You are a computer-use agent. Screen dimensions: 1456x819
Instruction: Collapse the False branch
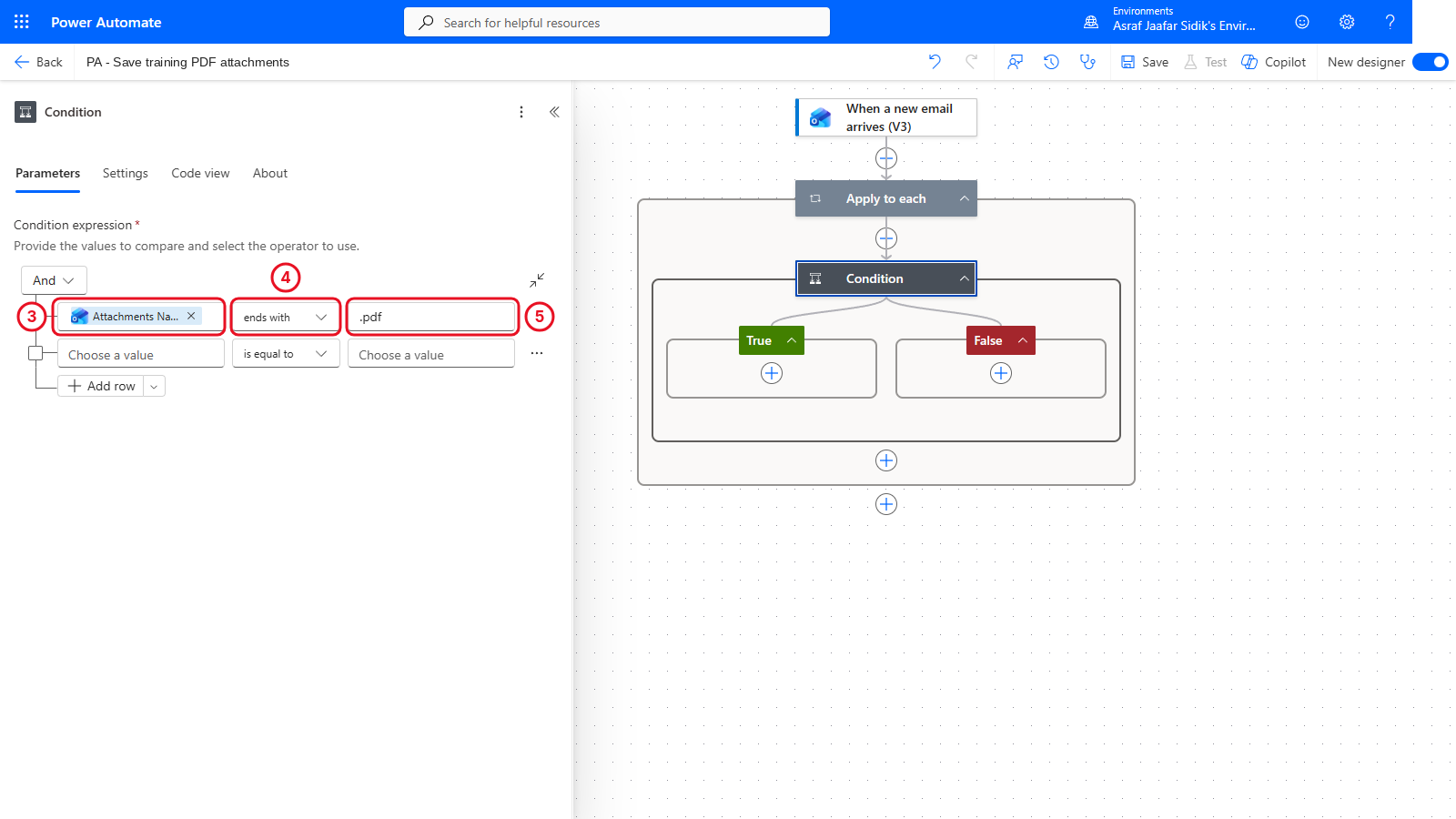coord(1023,340)
